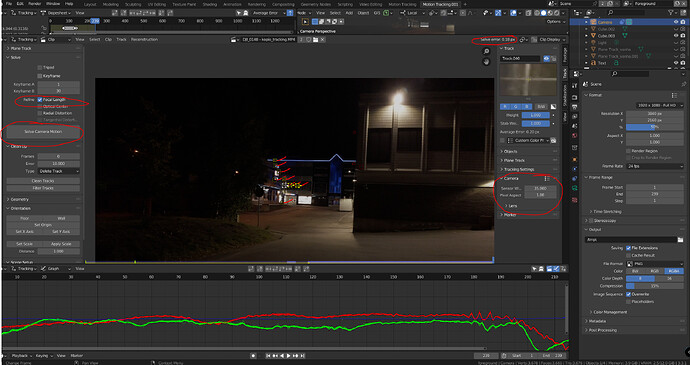690x365 pixels.
Task: Click the zoom magnifier icon in clip viewport
Action: coord(487,52)
